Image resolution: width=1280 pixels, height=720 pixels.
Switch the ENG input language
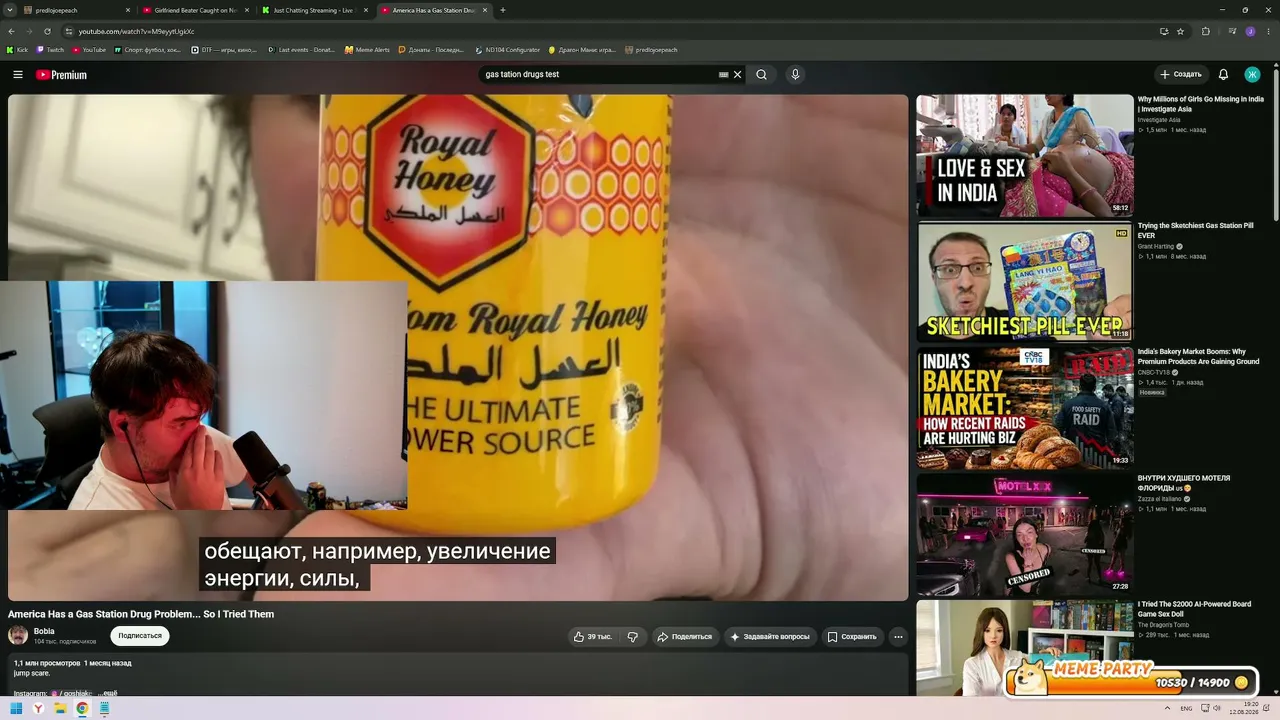1186,709
